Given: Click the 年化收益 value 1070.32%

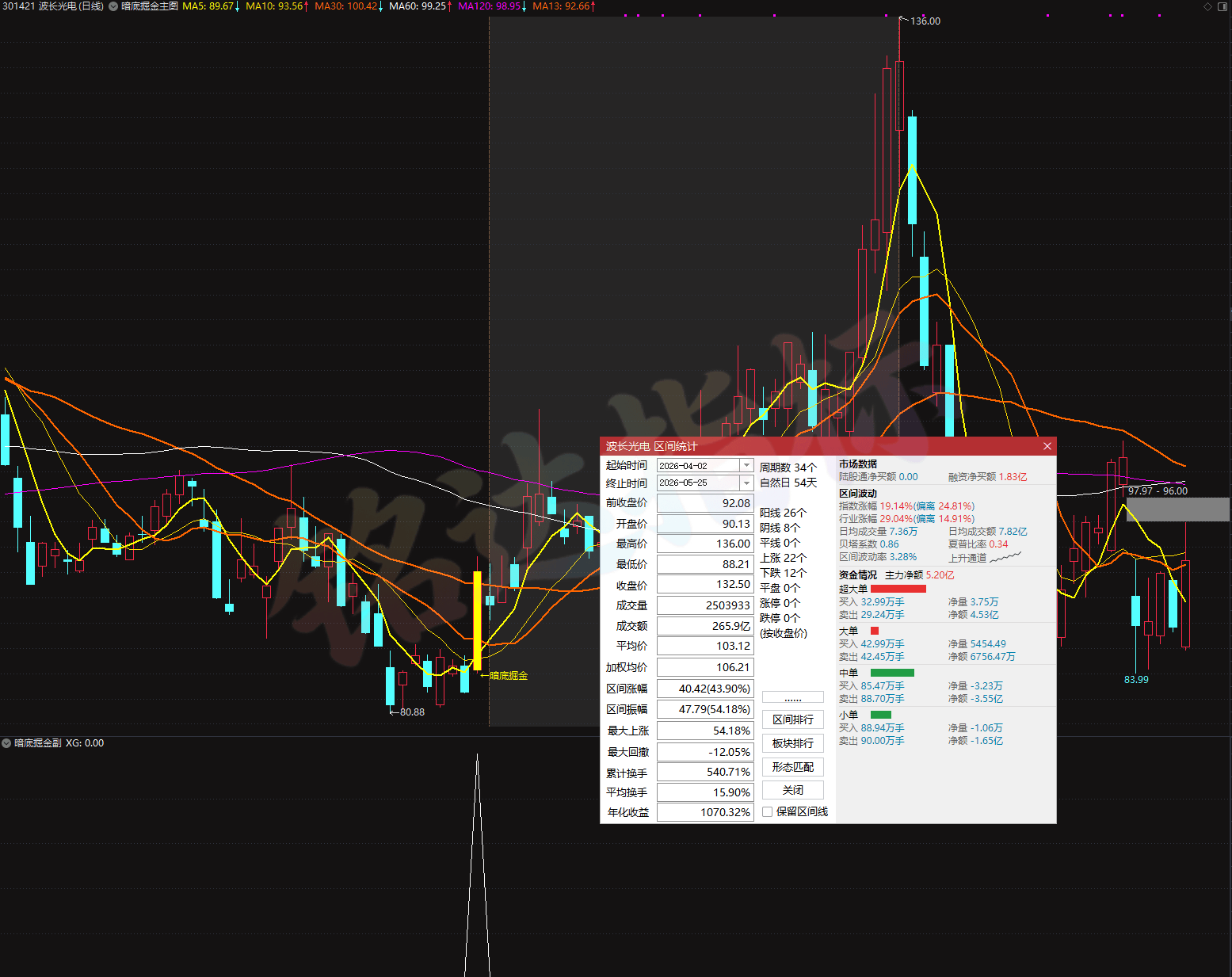Looking at the screenshot, I should (705, 812).
